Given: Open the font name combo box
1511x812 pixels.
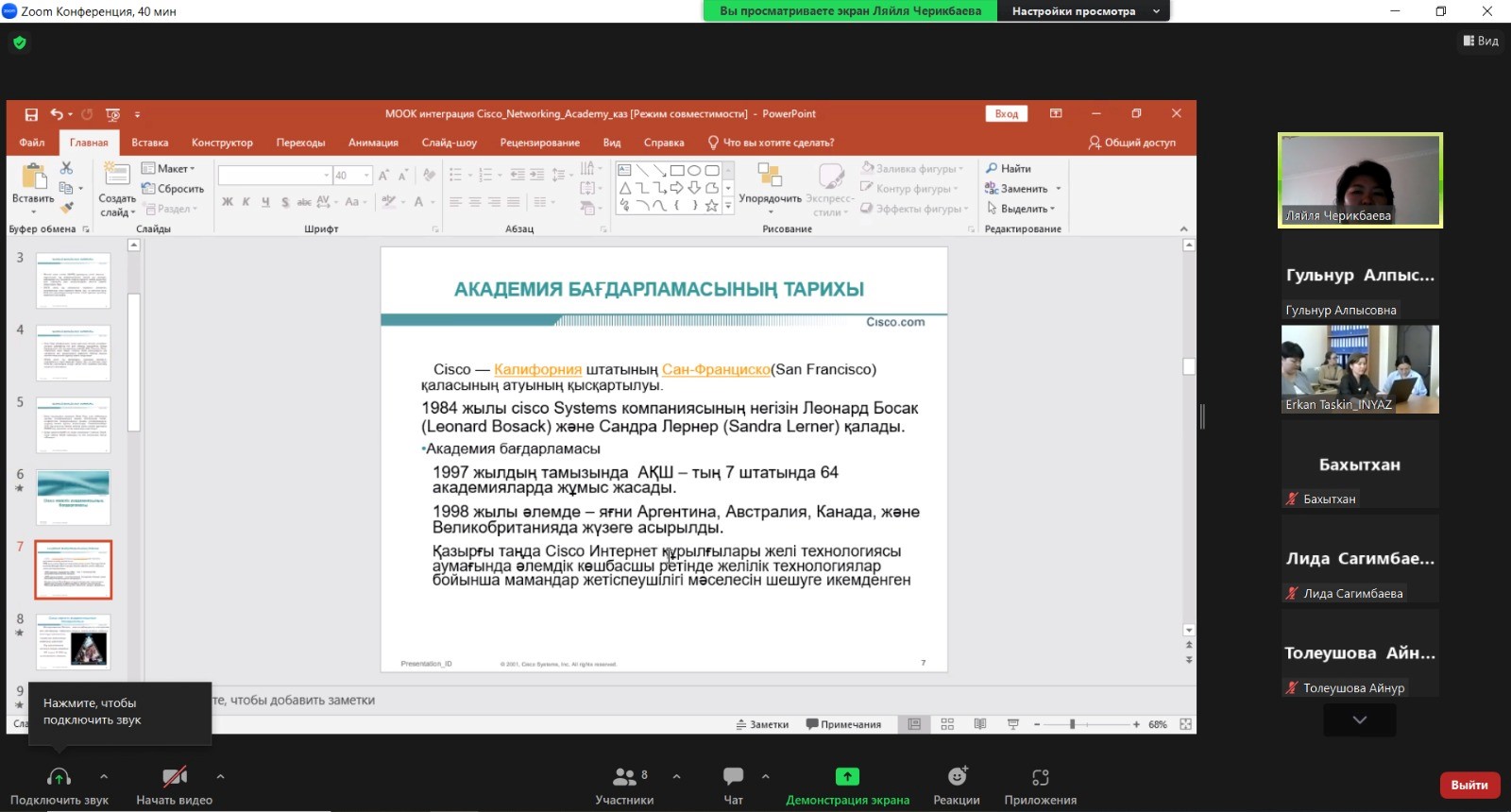Looking at the screenshot, I should [x=275, y=176].
